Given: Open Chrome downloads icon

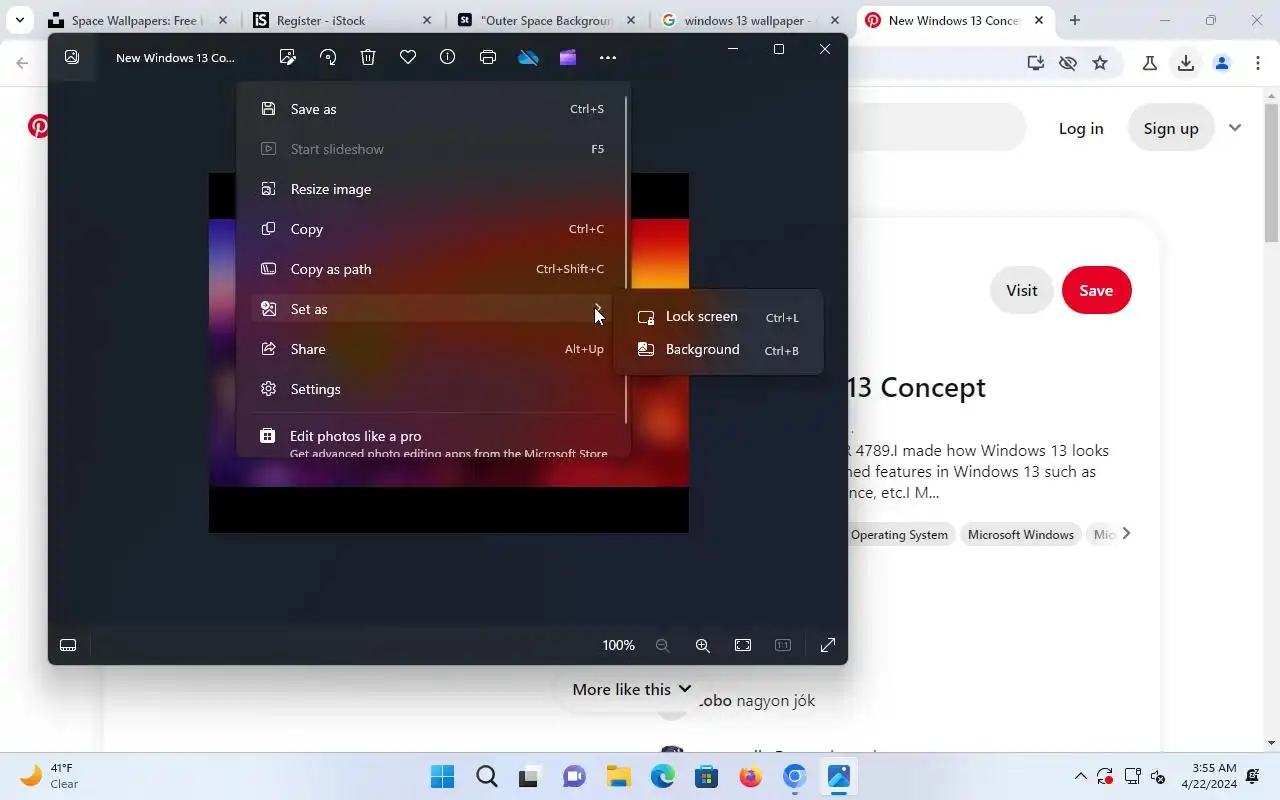Looking at the screenshot, I should [x=1186, y=63].
